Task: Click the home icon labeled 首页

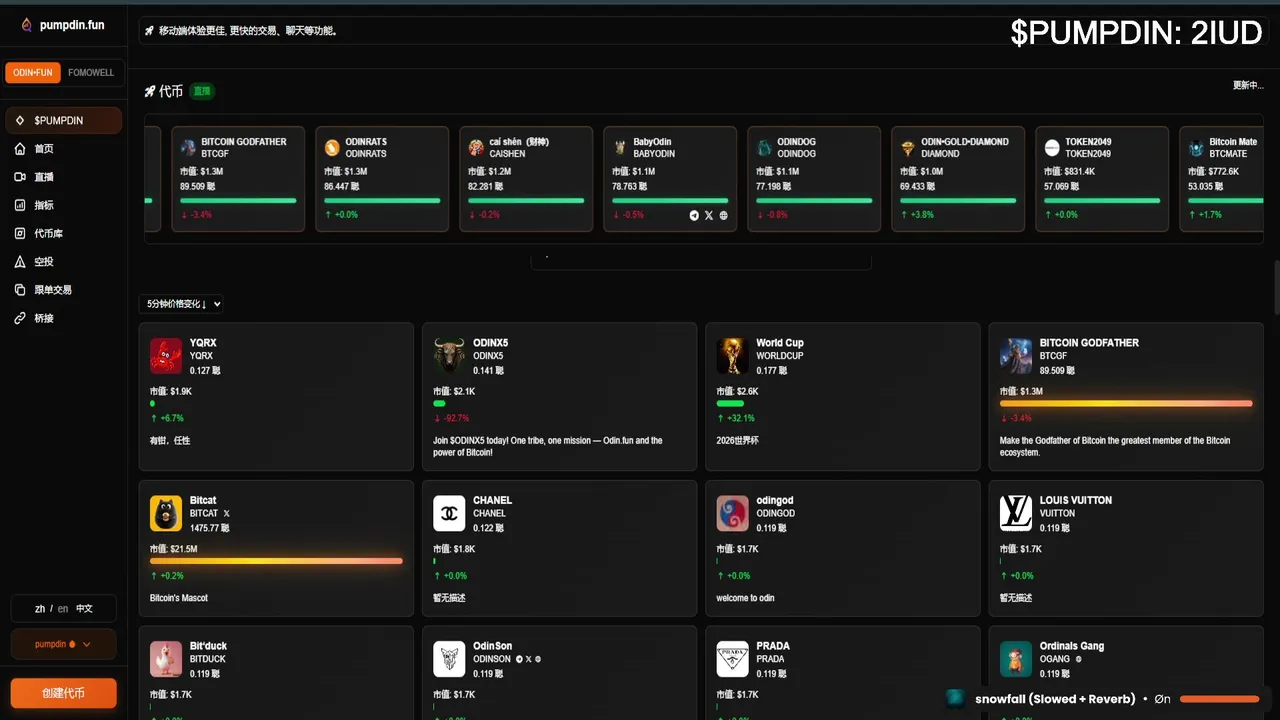Action: tap(20, 149)
